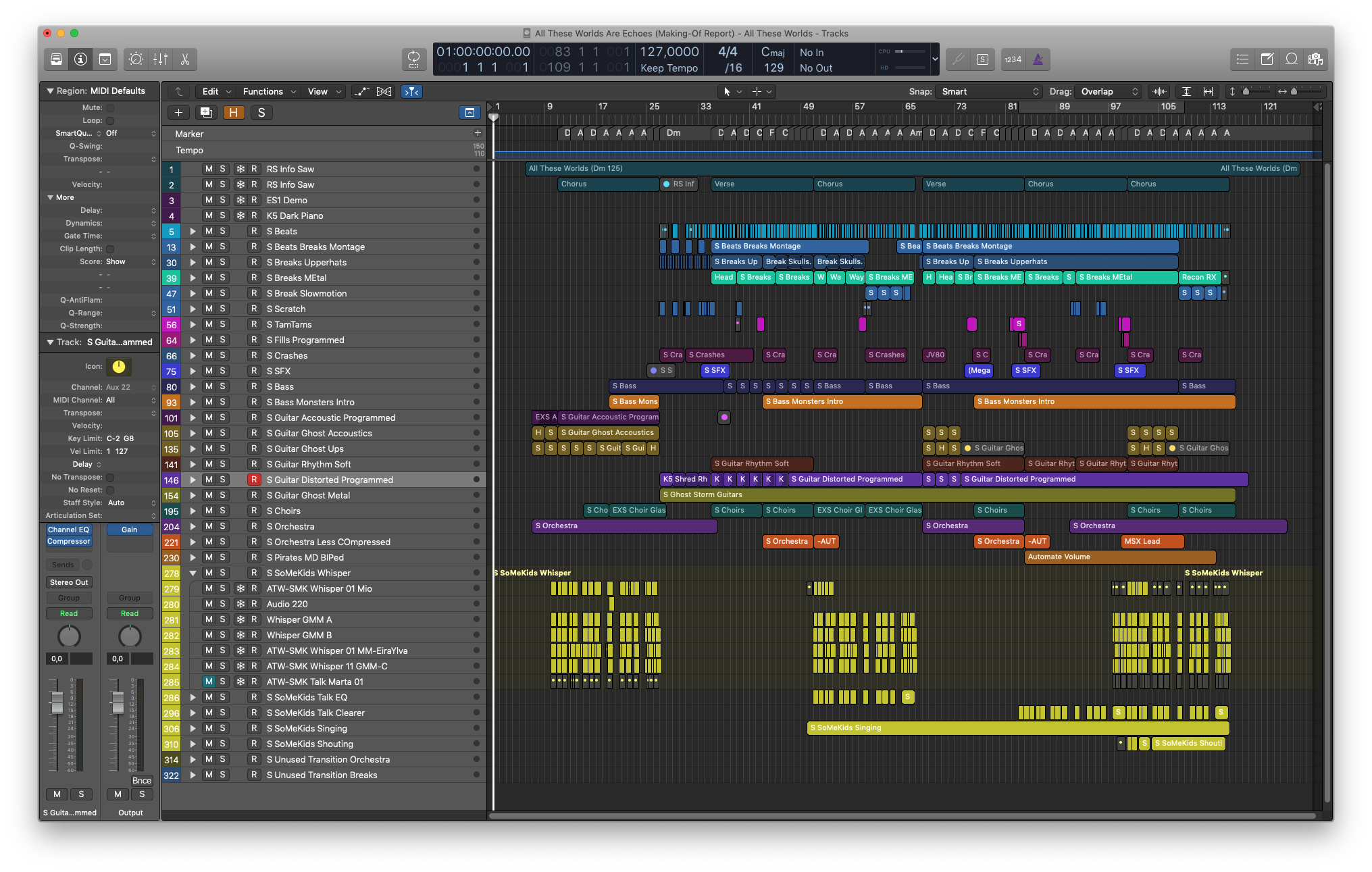1372x872 pixels.
Task: Toggle Count-in 1234 button
Action: pos(1013,59)
